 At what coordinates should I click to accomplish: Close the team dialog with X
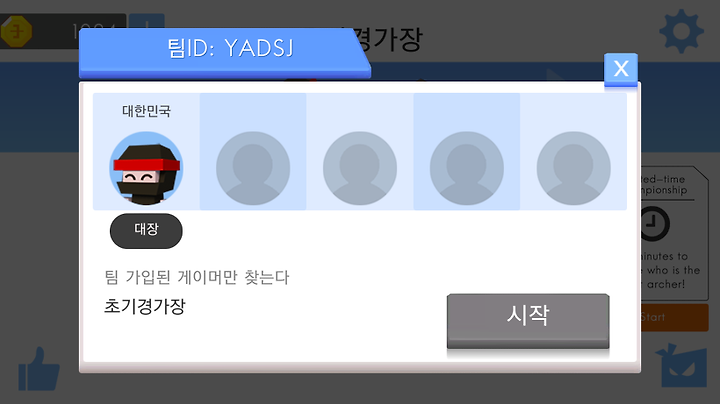click(x=621, y=70)
